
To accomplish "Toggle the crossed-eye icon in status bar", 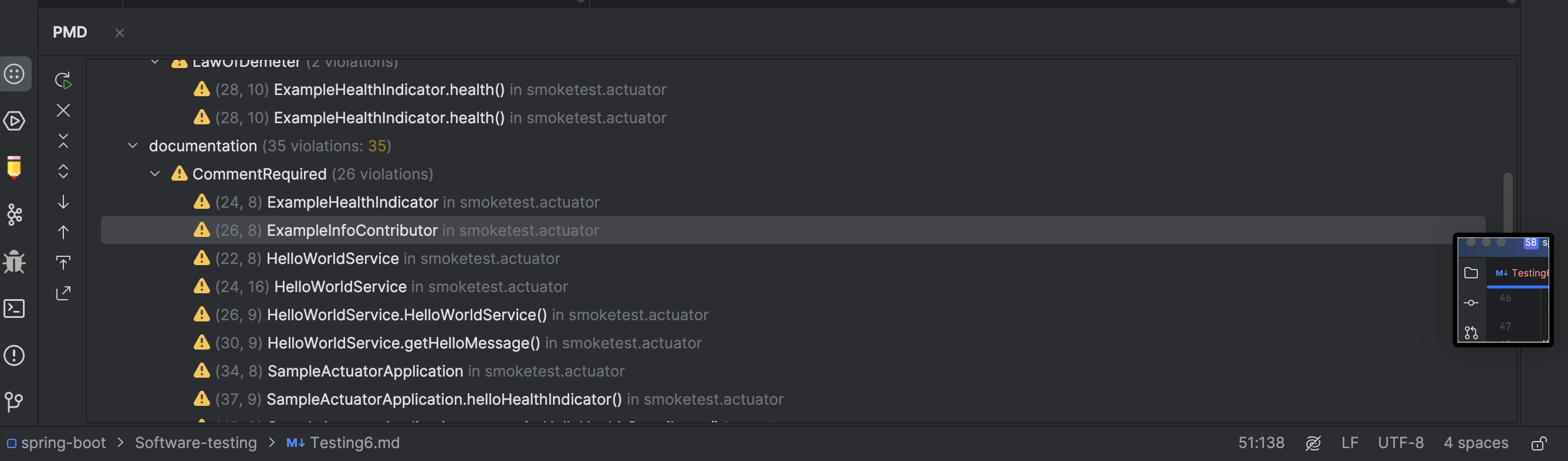I will [1313, 443].
